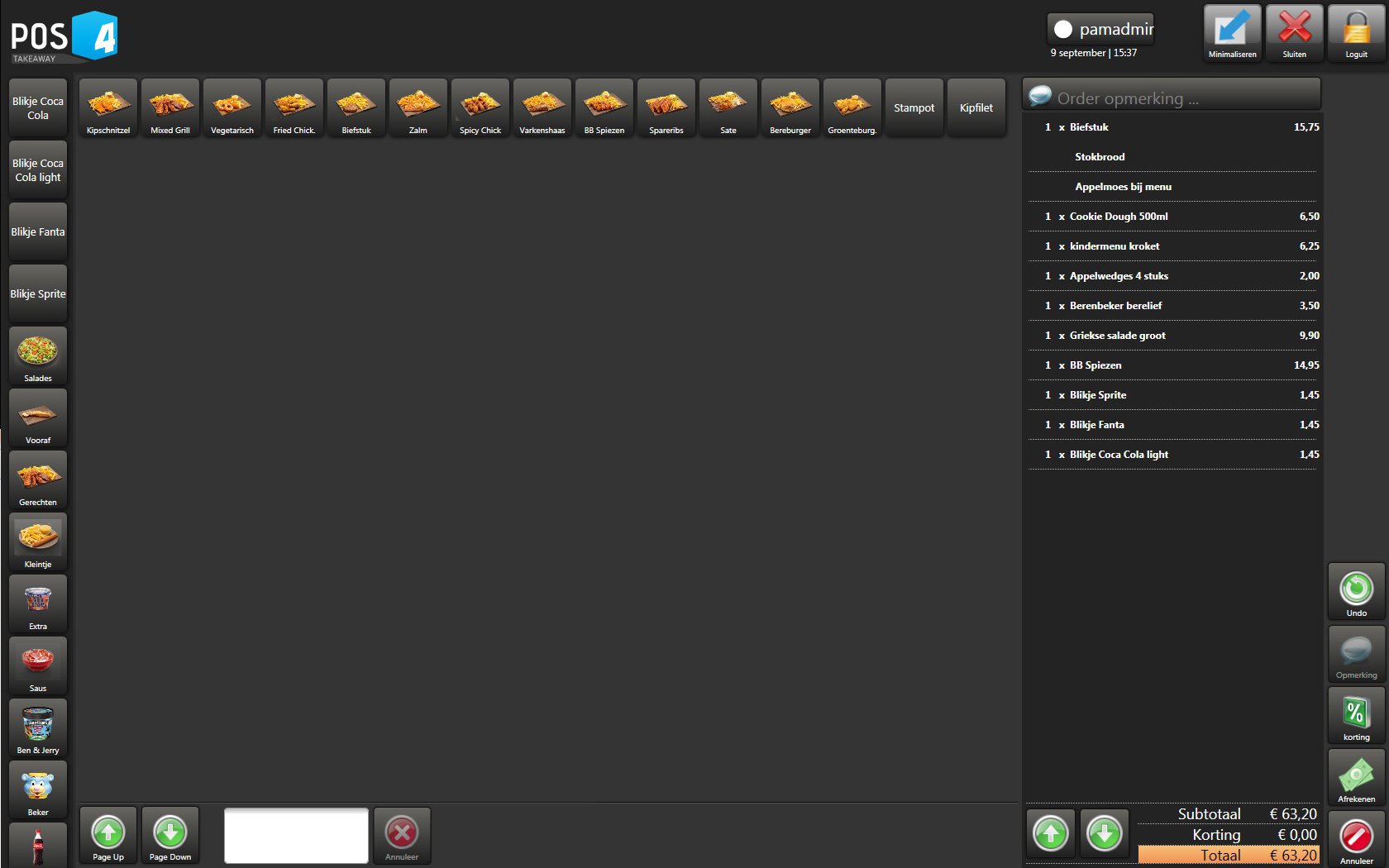Add a Blikje Fanta to order

click(x=38, y=232)
